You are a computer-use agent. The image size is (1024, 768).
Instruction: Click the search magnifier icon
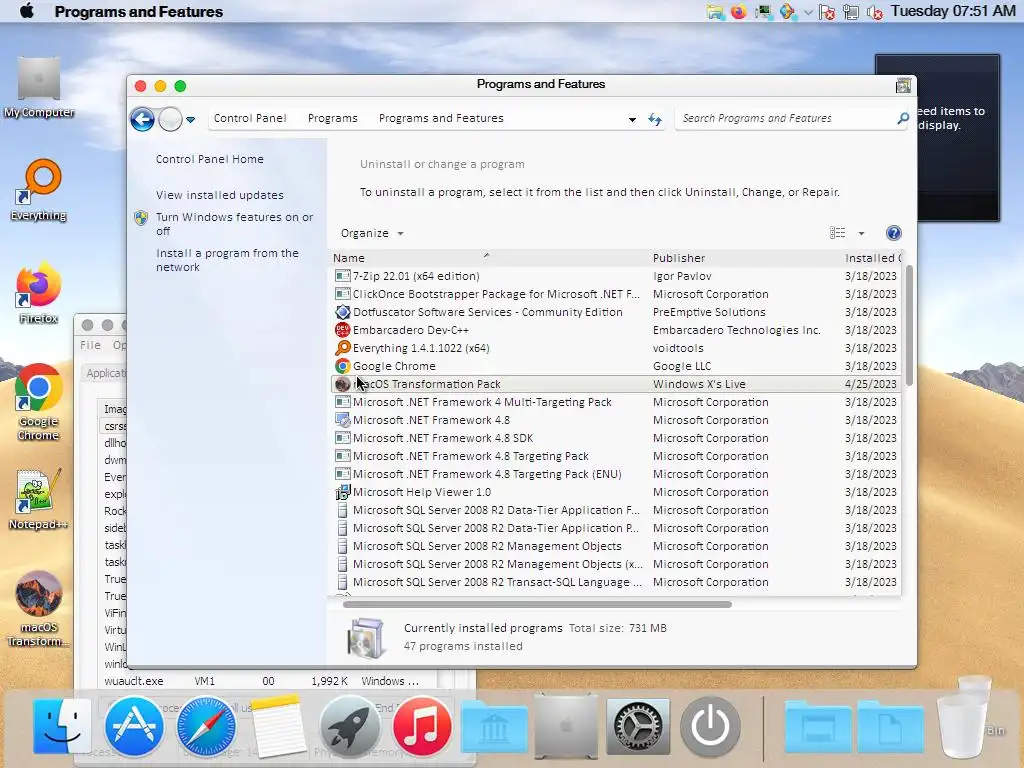pyautogui.click(x=903, y=118)
